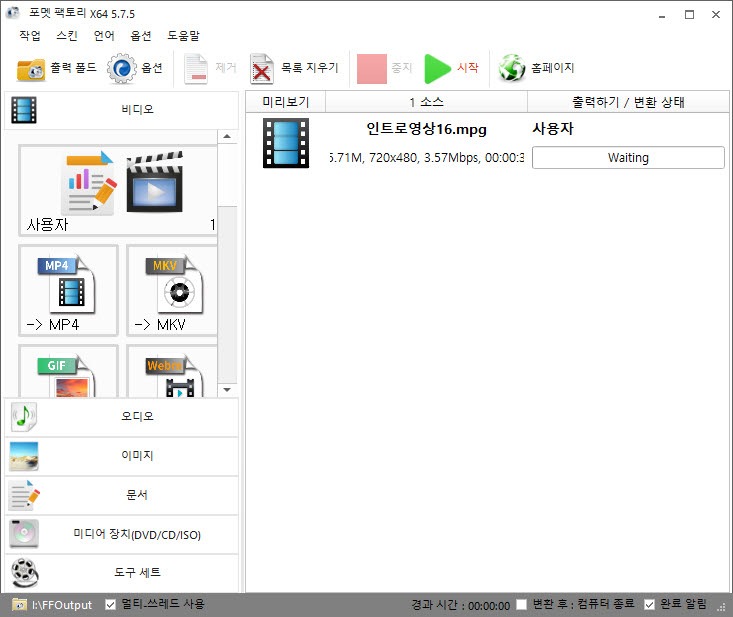Expand the 오디오 category panel
The width and height of the screenshot is (733, 617).
[x=121, y=417]
